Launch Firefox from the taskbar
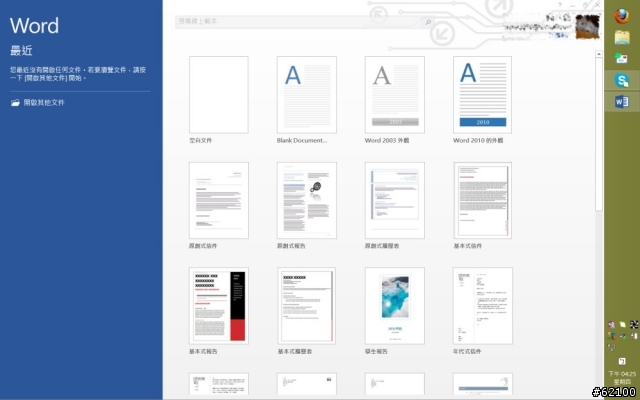 point(622,16)
